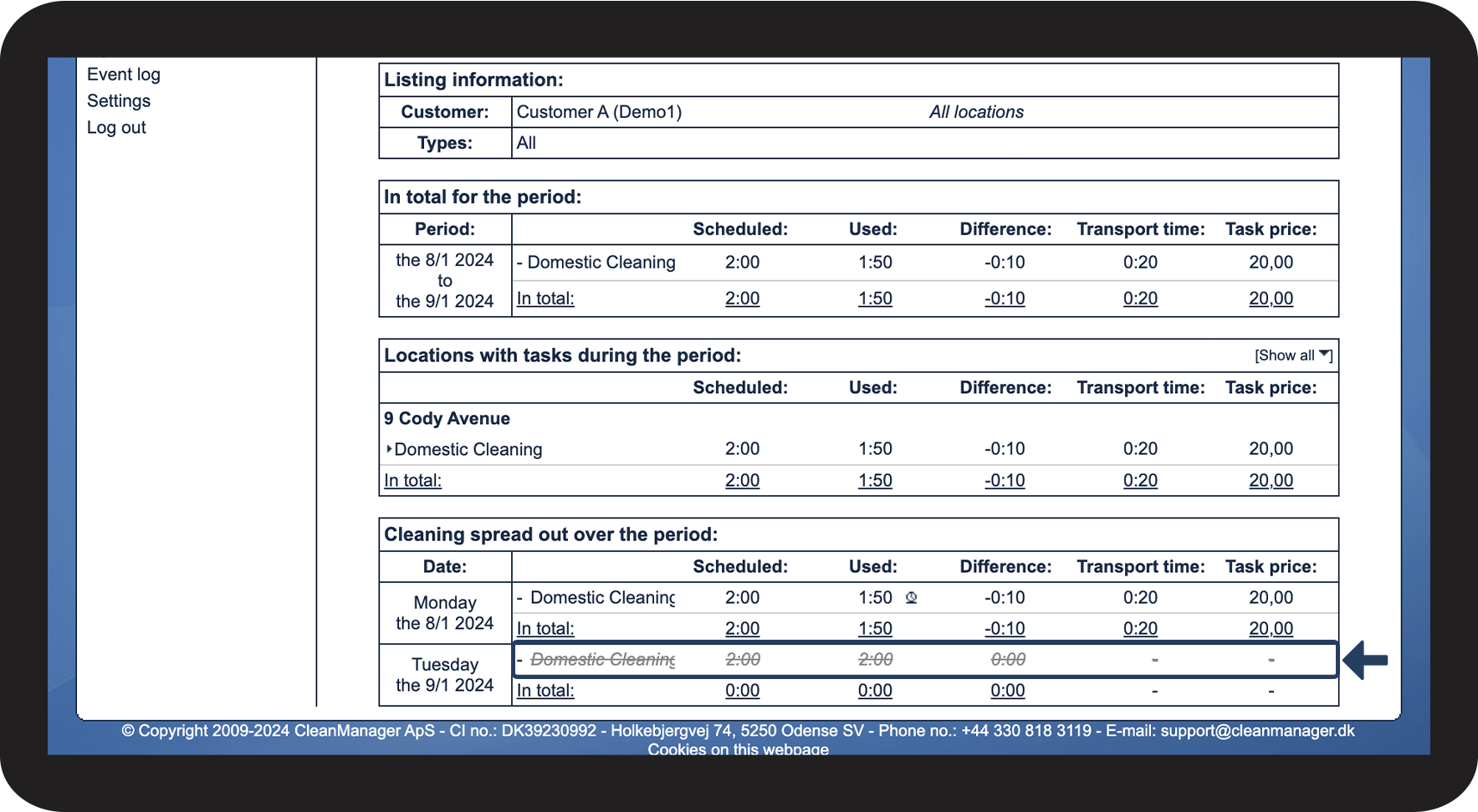Click Monday's underlined scheduled total 2:00
The height and width of the screenshot is (812, 1478).
pyautogui.click(x=742, y=629)
